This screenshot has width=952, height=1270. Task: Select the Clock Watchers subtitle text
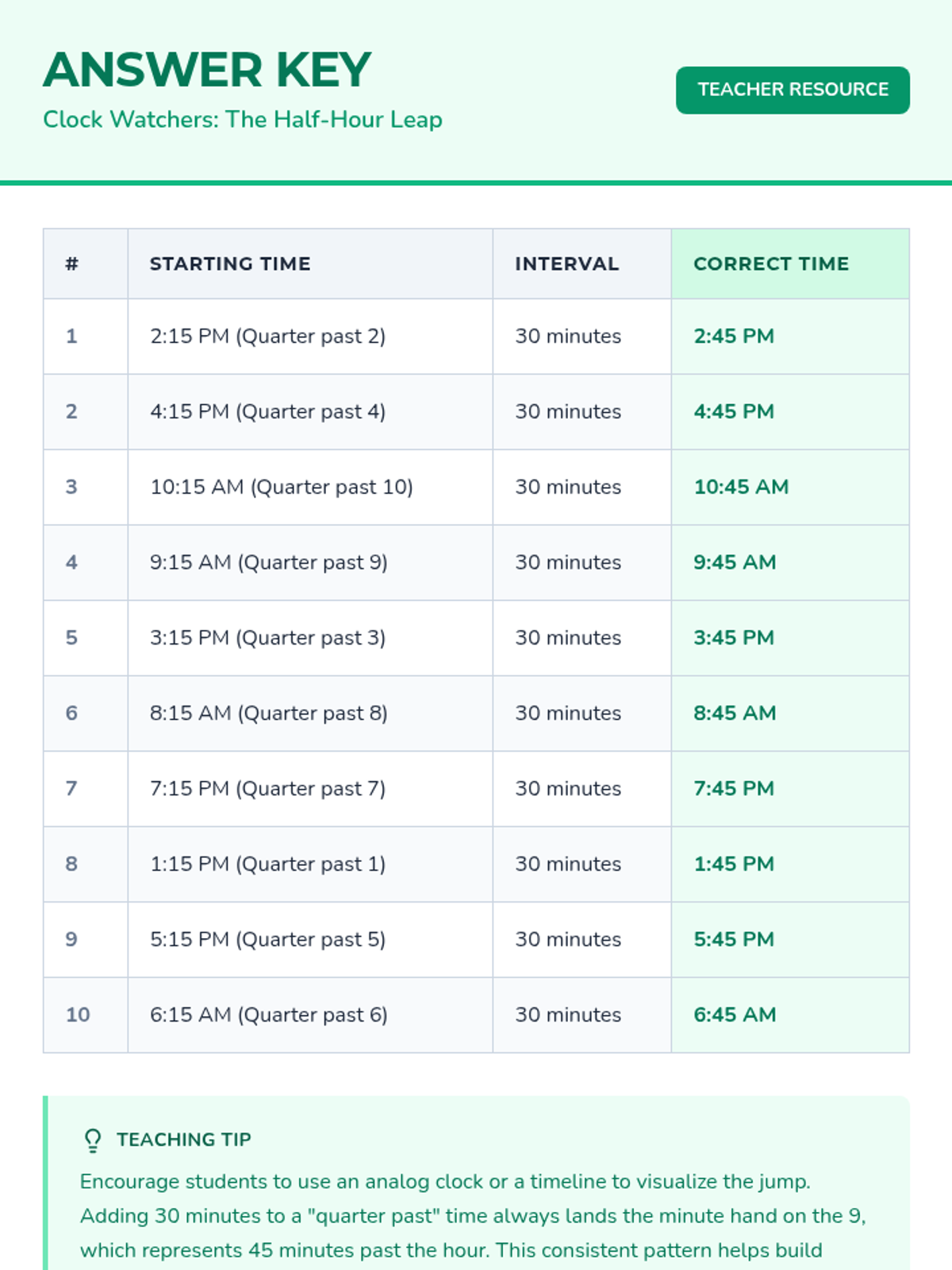pyautogui.click(x=243, y=120)
